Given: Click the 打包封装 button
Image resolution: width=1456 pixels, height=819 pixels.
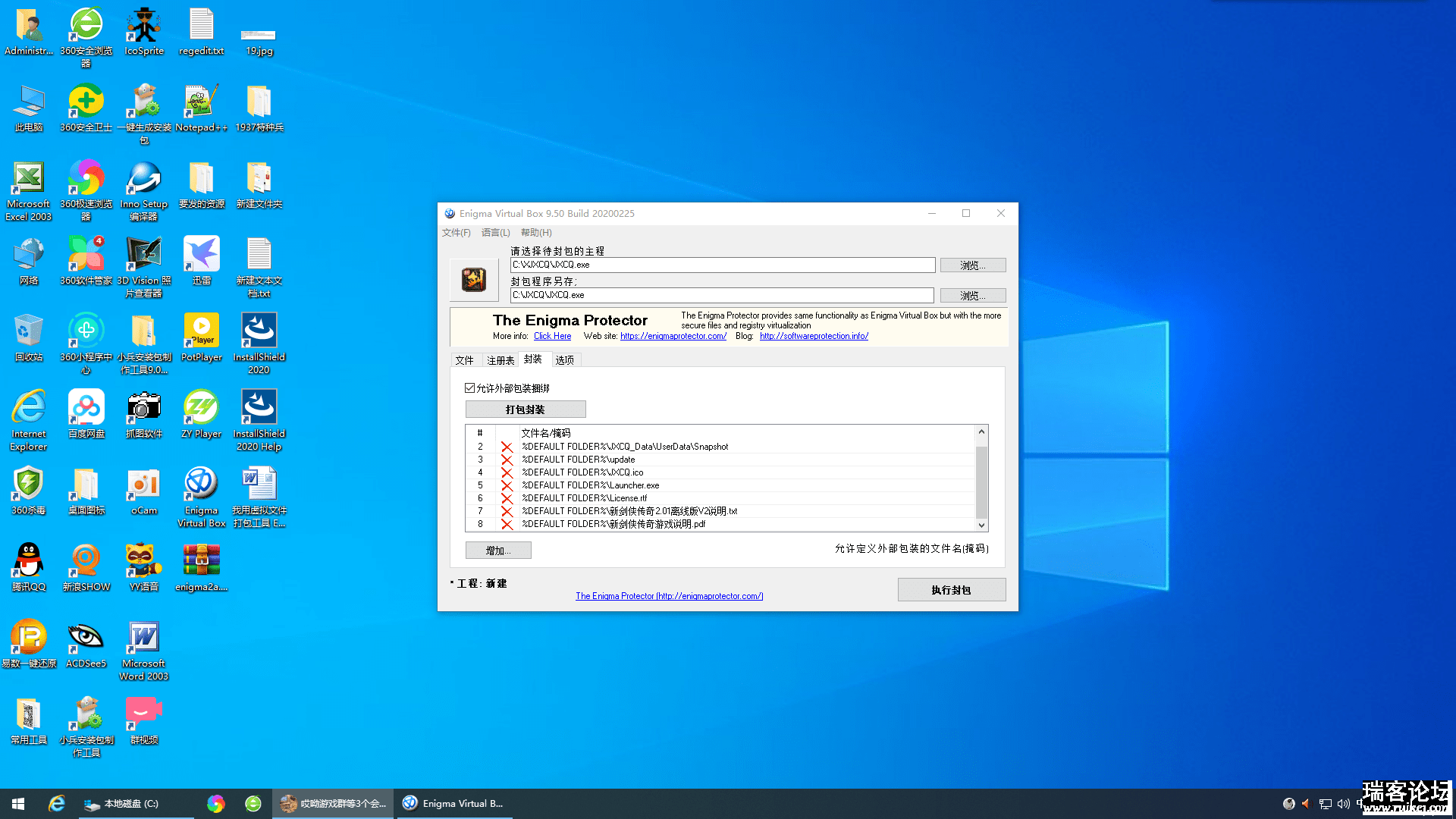Looking at the screenshot, I should coord(526,409).
